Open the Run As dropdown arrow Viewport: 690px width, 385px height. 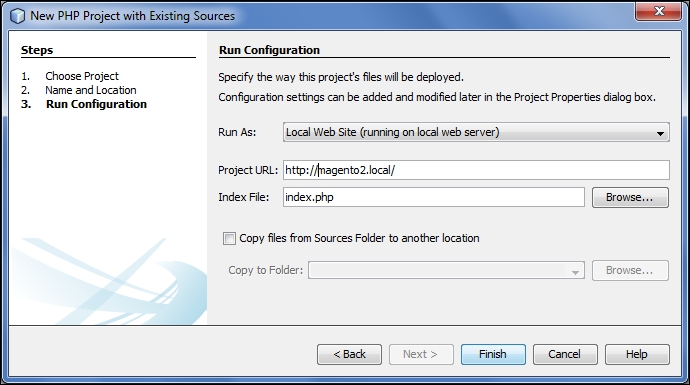(660, 133)
